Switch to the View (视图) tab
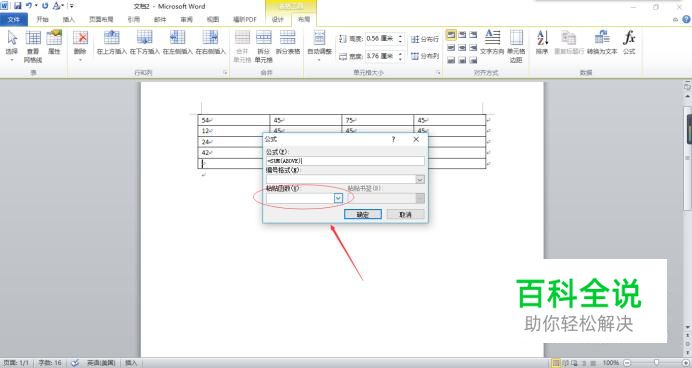 (213, 19)
